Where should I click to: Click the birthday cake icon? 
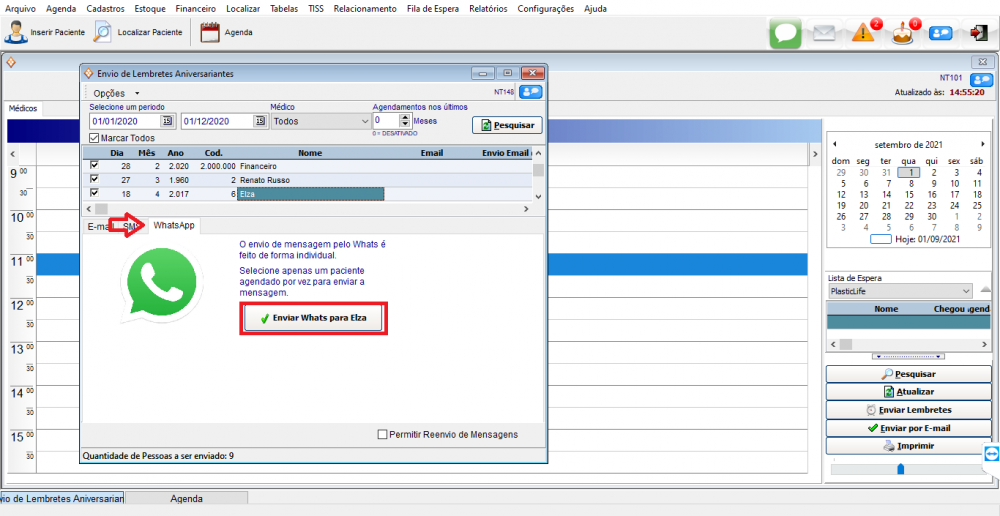[x=903, y=32]
